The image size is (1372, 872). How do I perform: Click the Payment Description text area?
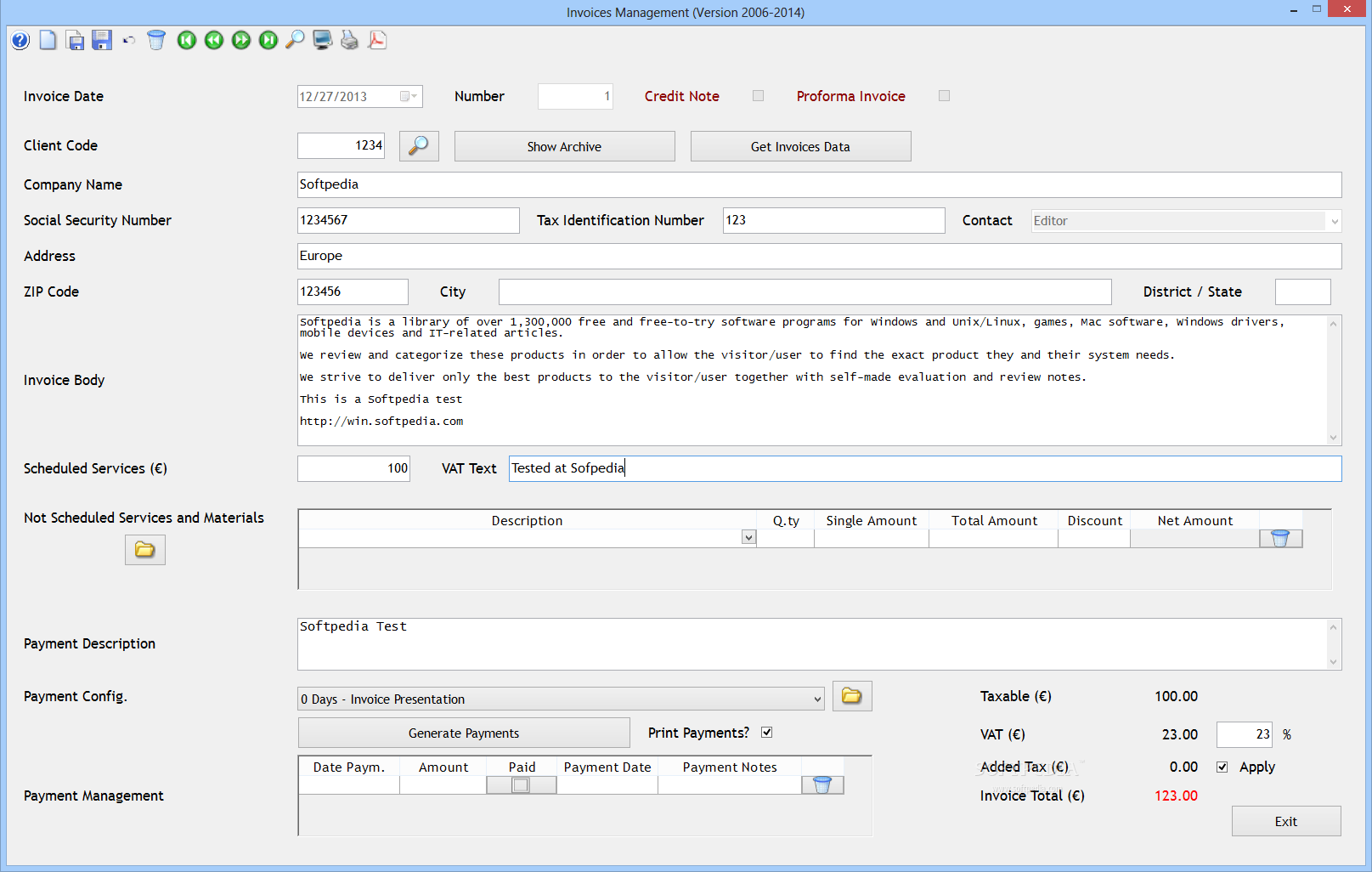pyautogui.click(x=811, y=644)
